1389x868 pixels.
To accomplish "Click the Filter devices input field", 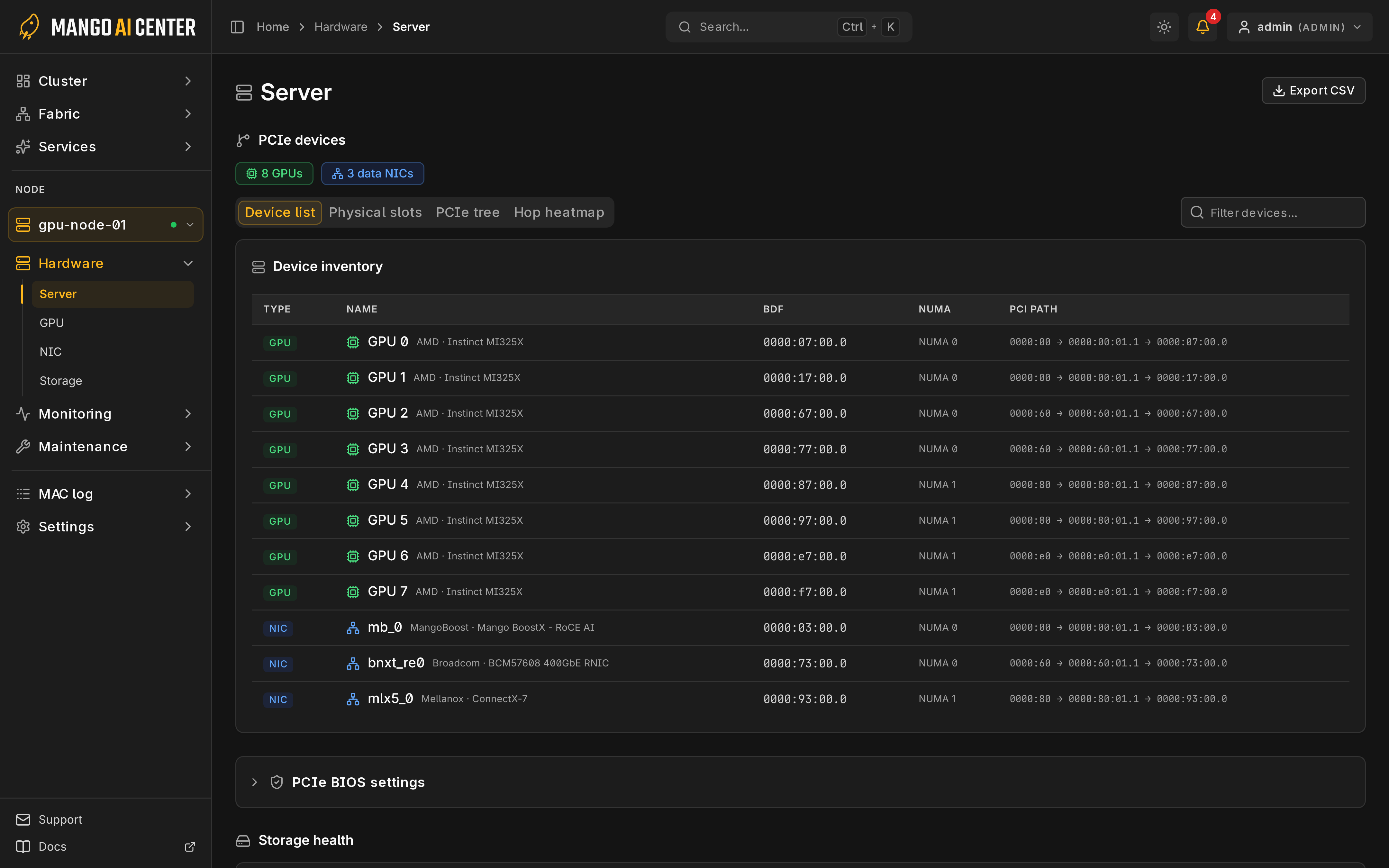I will [x=1273, y=212].
